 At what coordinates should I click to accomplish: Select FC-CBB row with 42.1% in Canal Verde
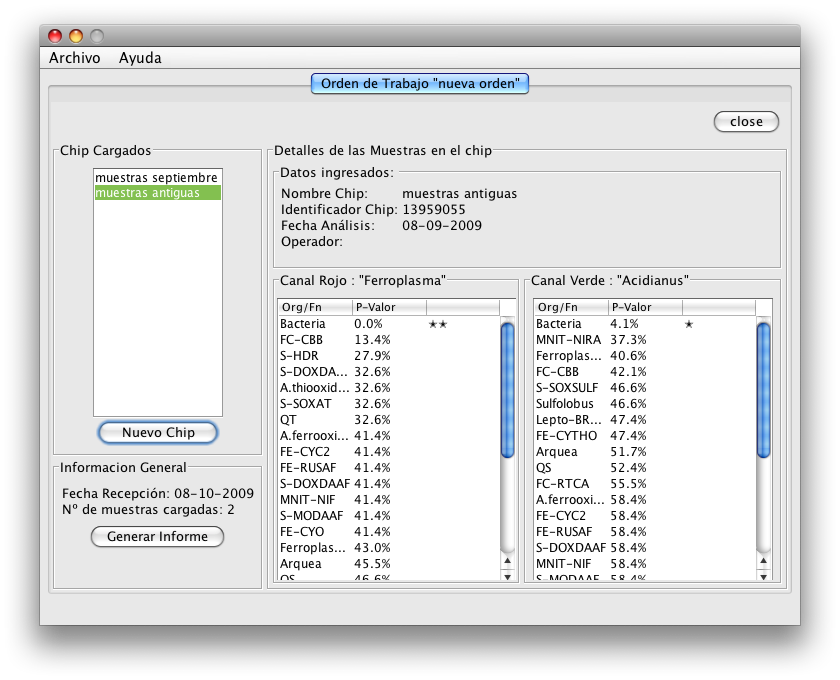[x=645, y=372]
